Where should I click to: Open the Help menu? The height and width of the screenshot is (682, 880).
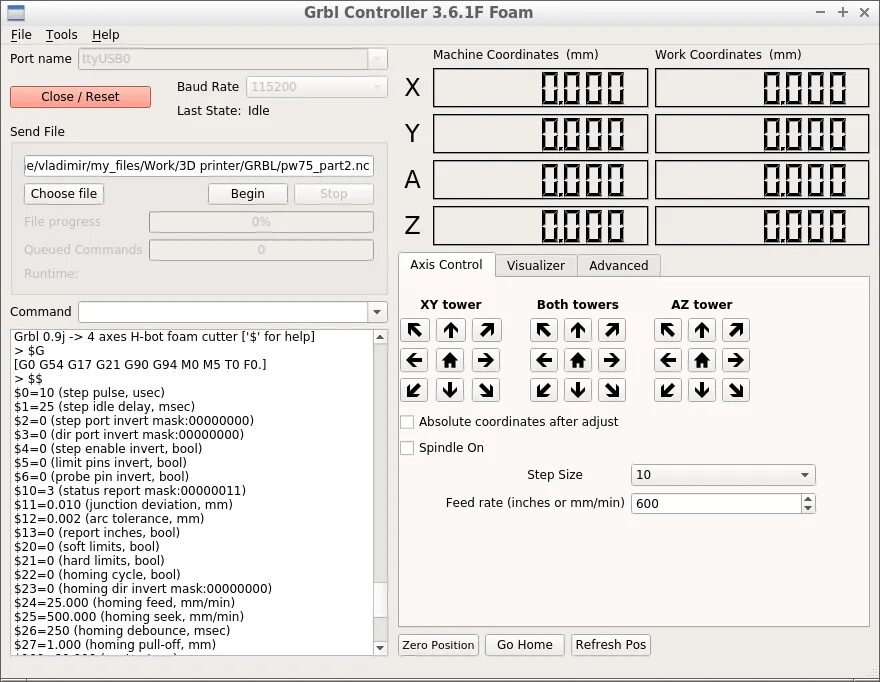point(106,35)
